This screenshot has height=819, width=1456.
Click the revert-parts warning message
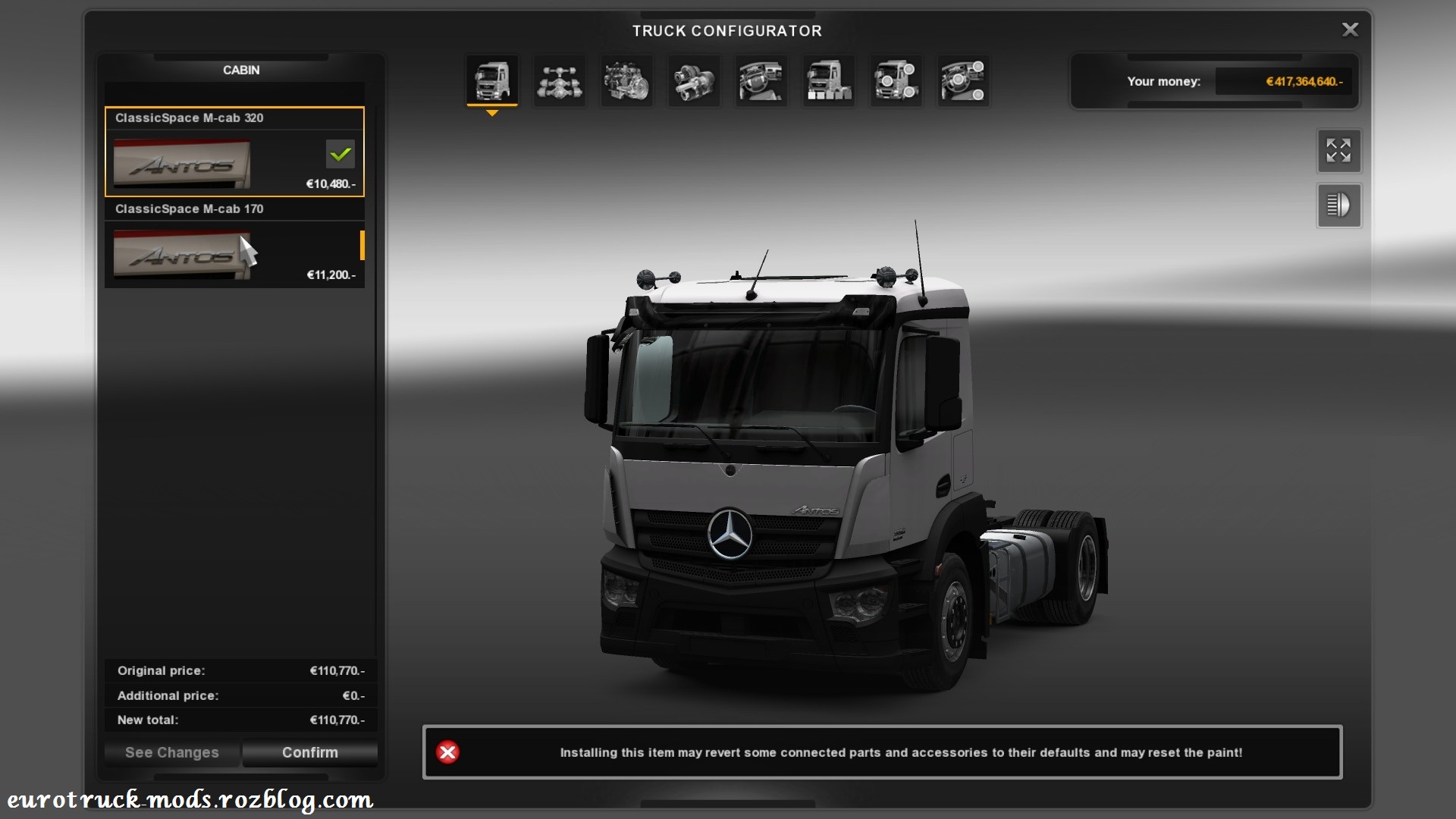point(901,752)
